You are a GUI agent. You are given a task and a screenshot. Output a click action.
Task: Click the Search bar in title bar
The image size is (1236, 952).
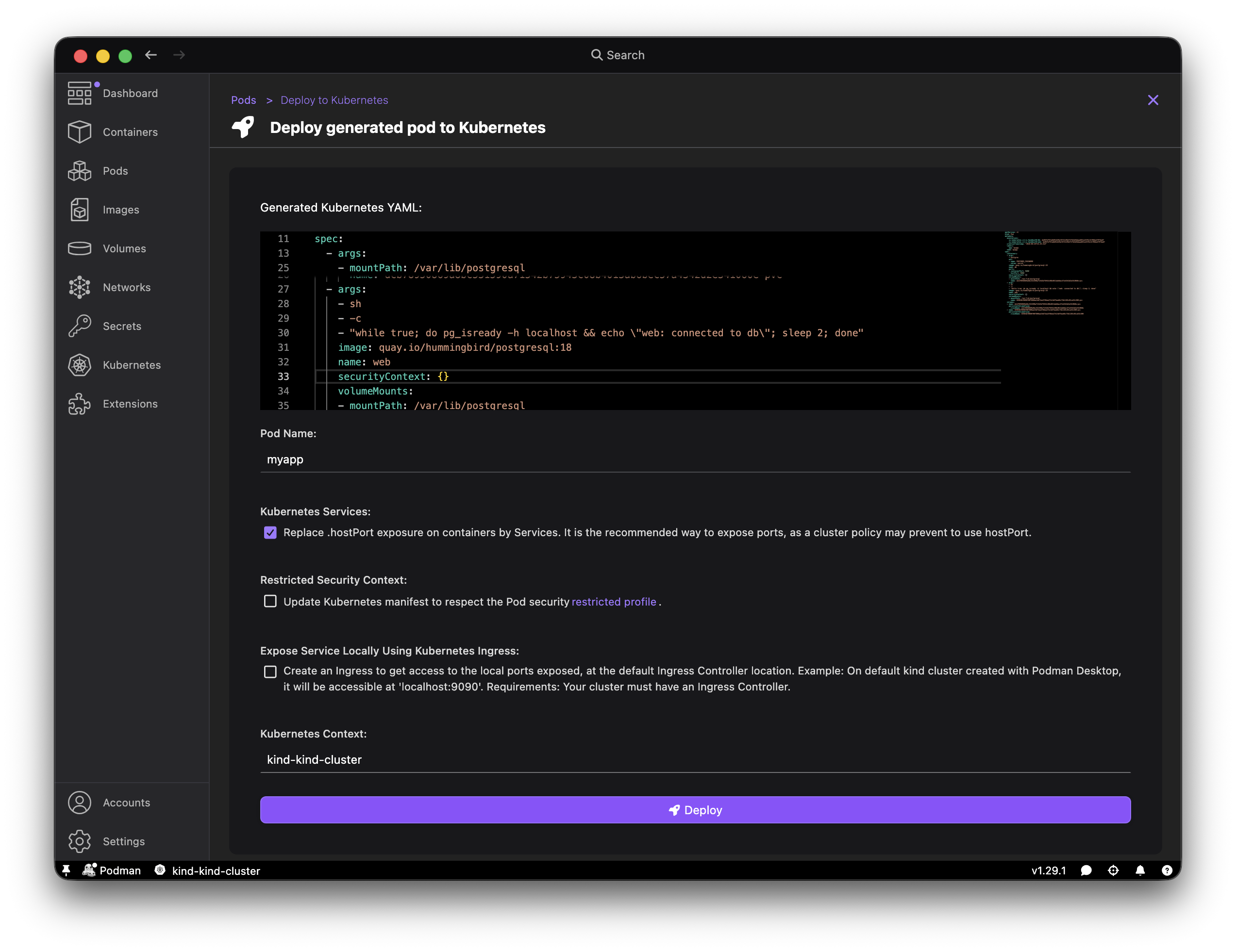(618, 55)
